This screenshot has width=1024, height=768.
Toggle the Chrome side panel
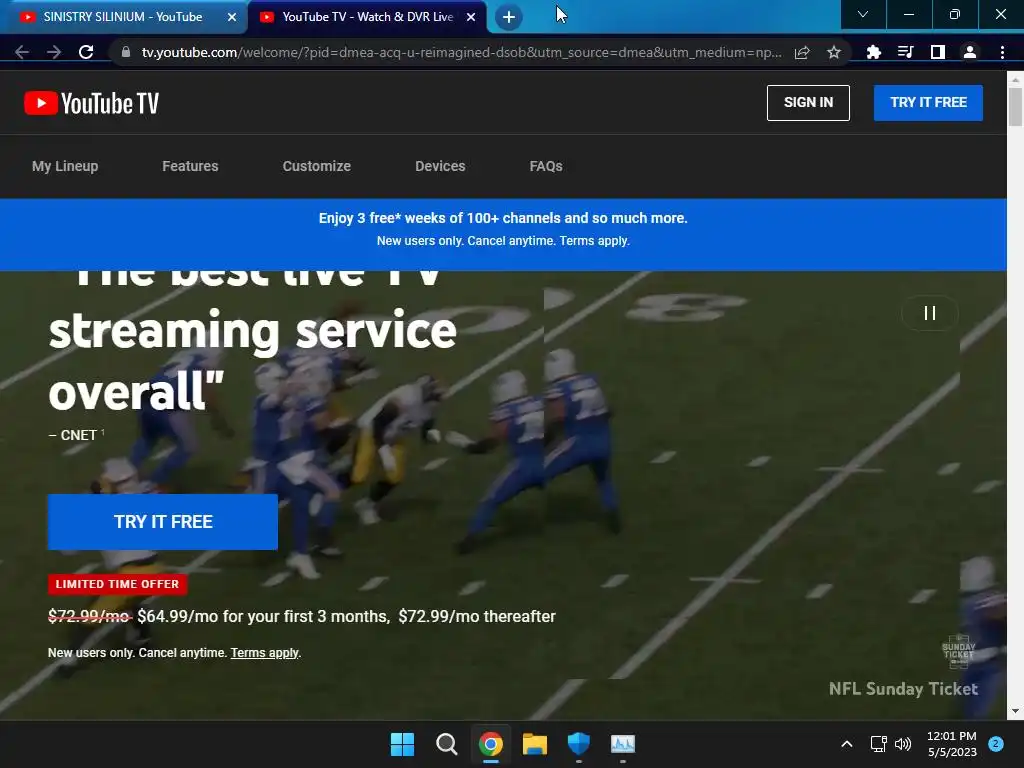pos(938,52)
